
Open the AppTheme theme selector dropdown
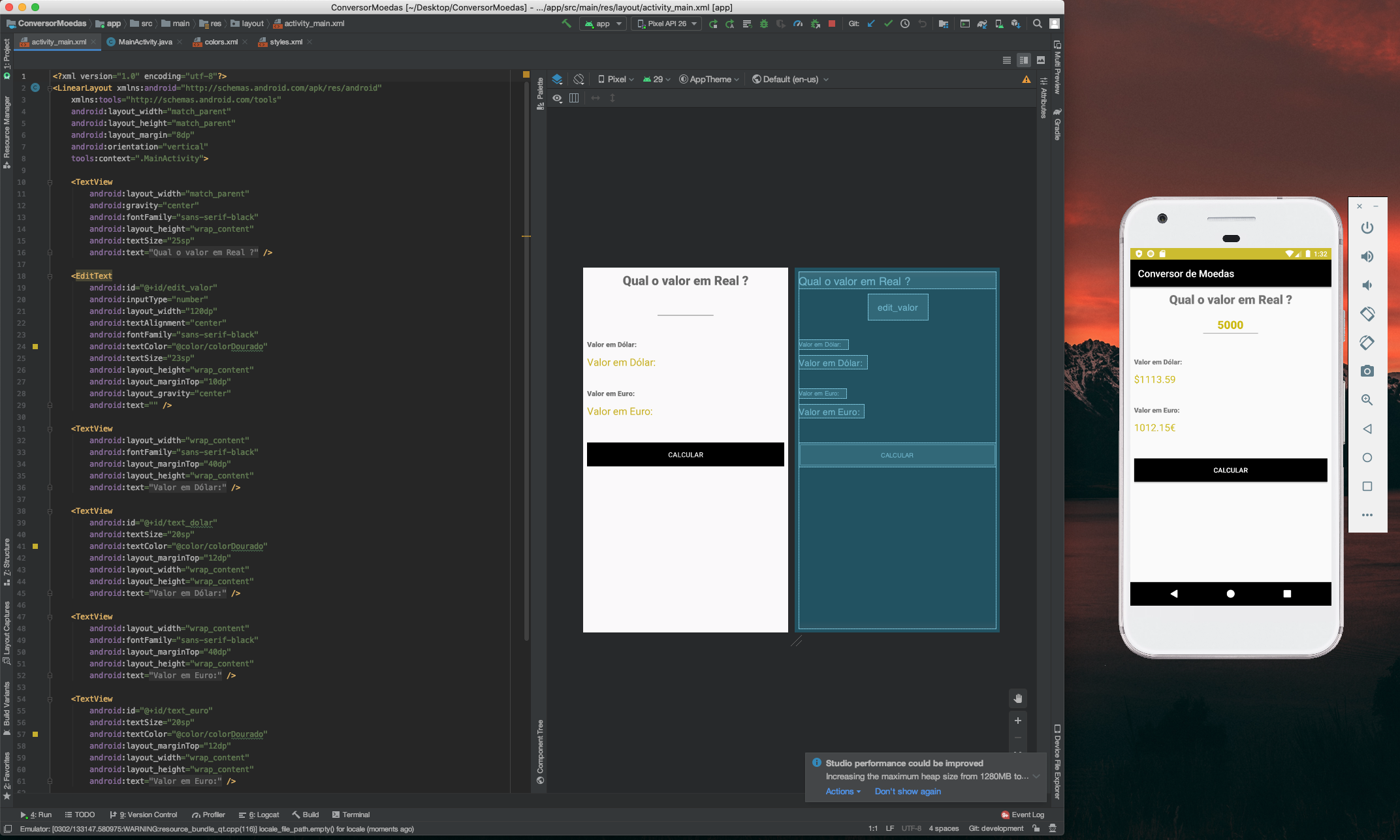[x=709, y=79]
